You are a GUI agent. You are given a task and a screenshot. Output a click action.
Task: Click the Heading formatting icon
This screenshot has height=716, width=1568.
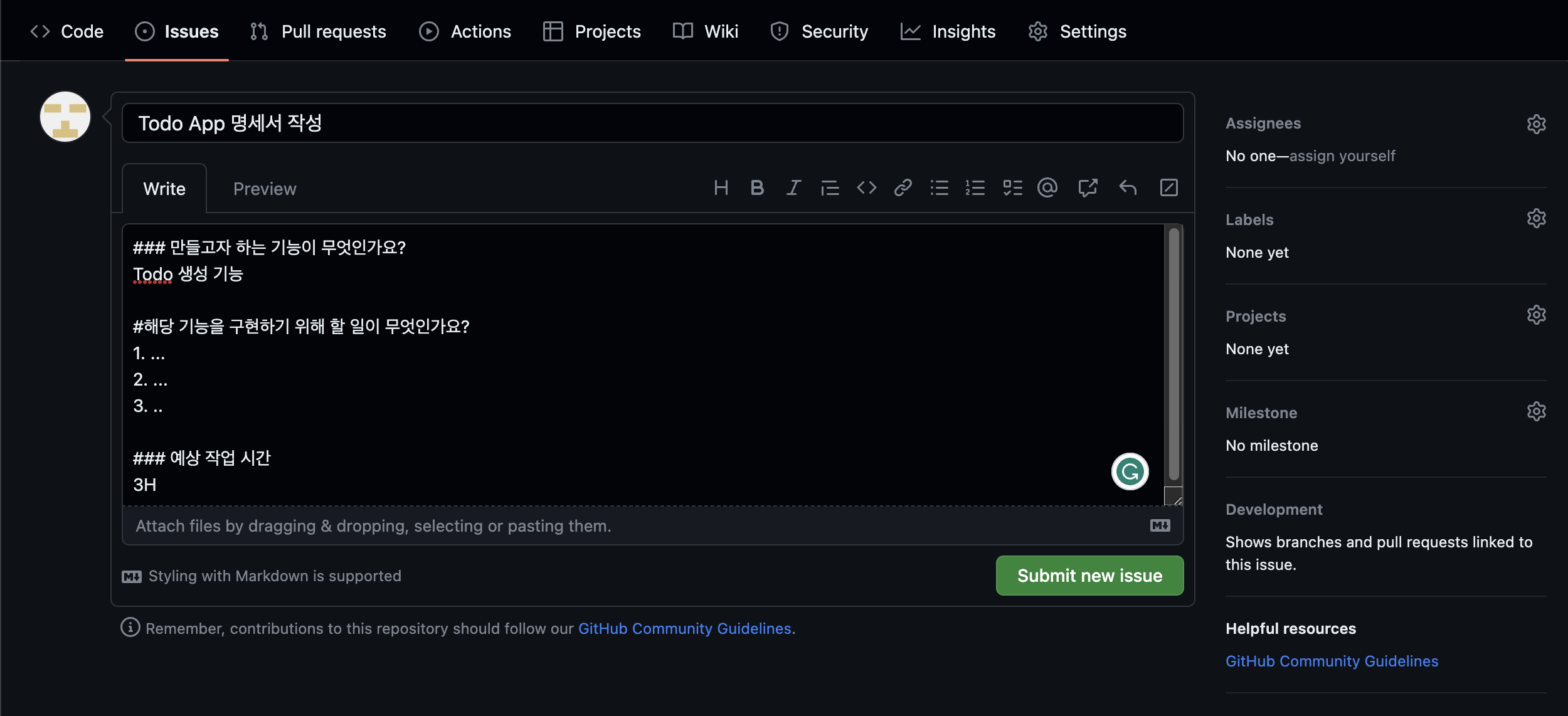tap(721, 187)
